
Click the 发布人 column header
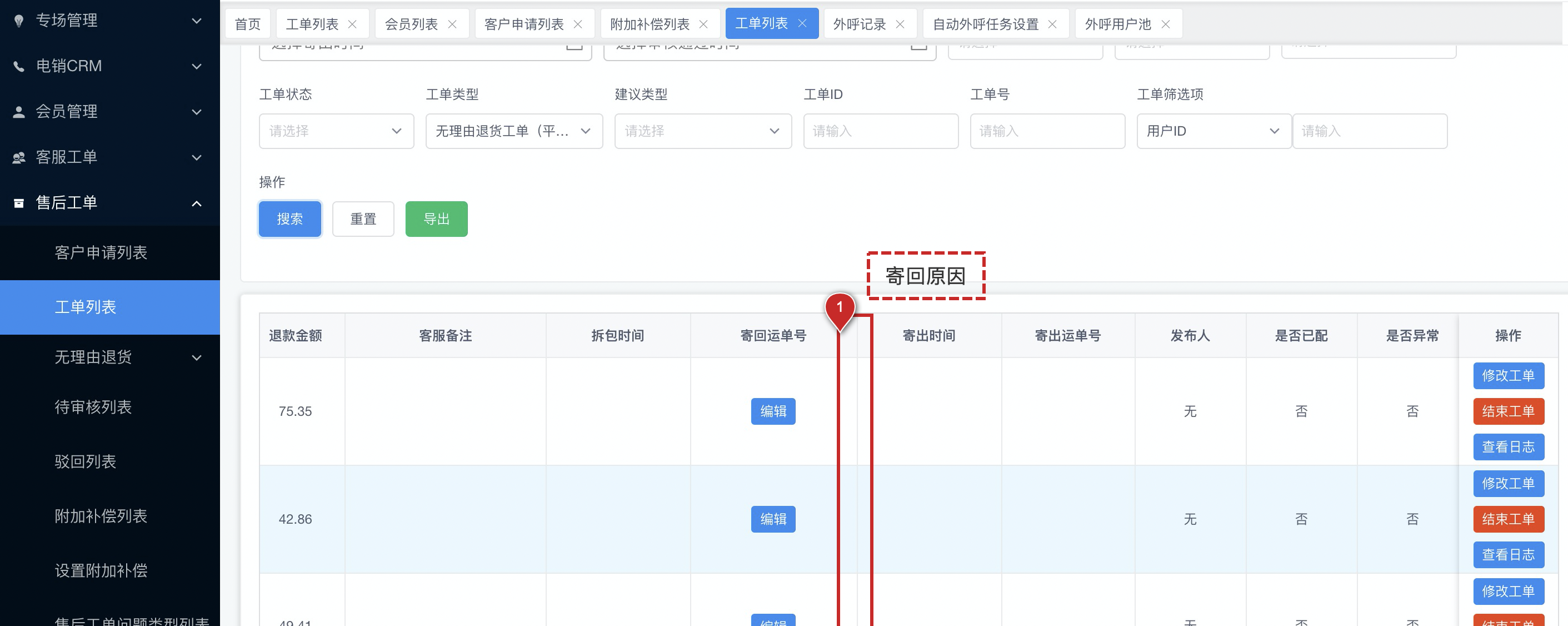click(1190, 336)
